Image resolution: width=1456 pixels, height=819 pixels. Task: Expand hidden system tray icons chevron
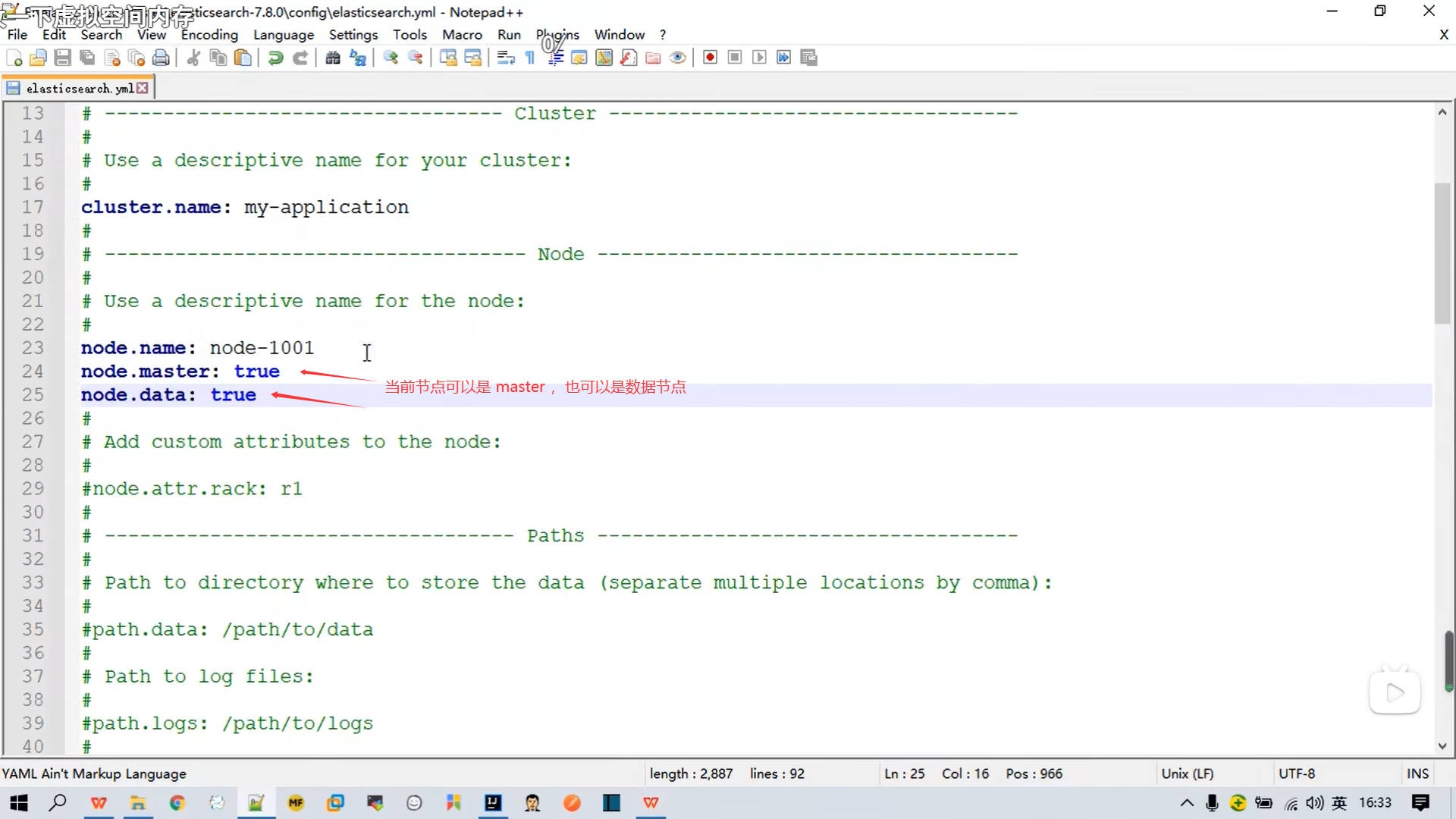pyautogui.click(x=1187, y=802)
